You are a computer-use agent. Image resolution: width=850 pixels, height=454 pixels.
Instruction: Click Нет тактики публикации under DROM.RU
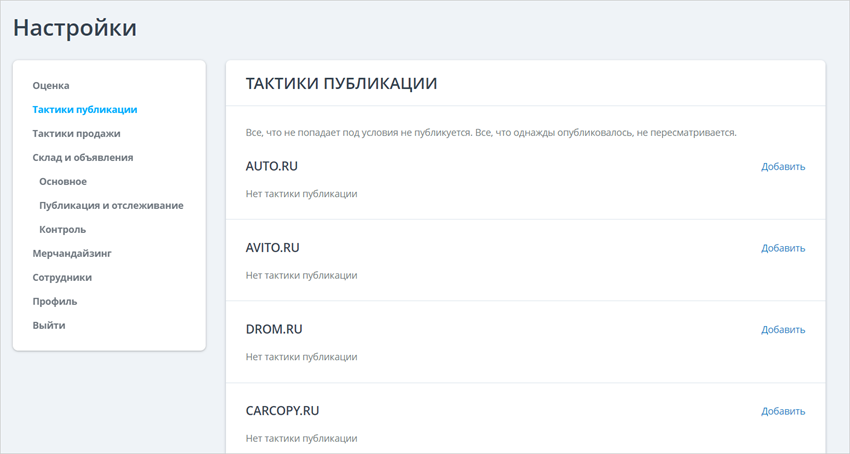pyautogui.click(x=301, y=357)
